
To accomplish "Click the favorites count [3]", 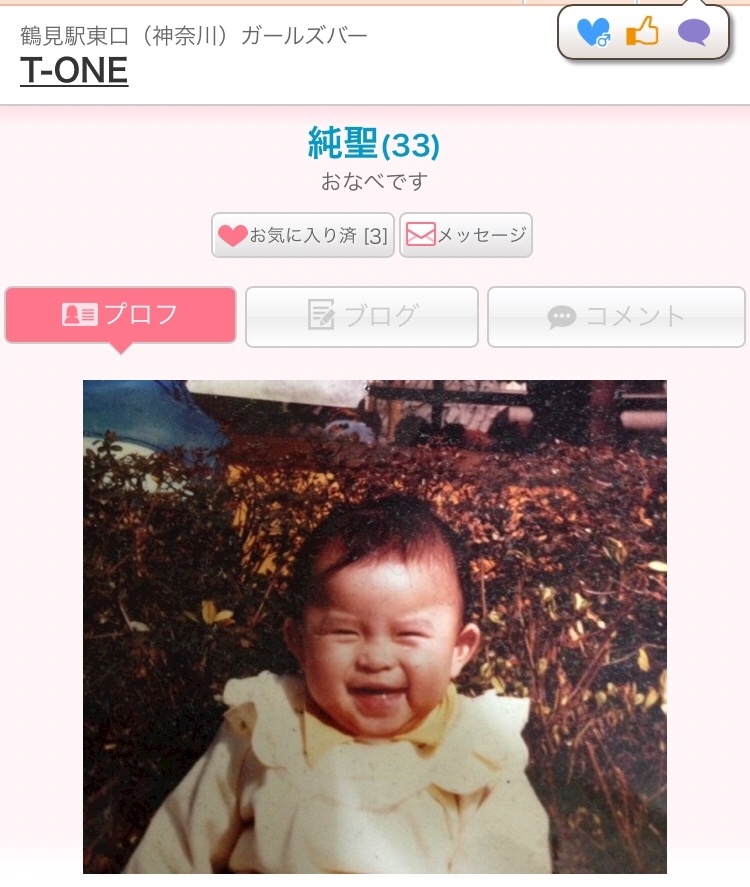I will tap(376, 236).
